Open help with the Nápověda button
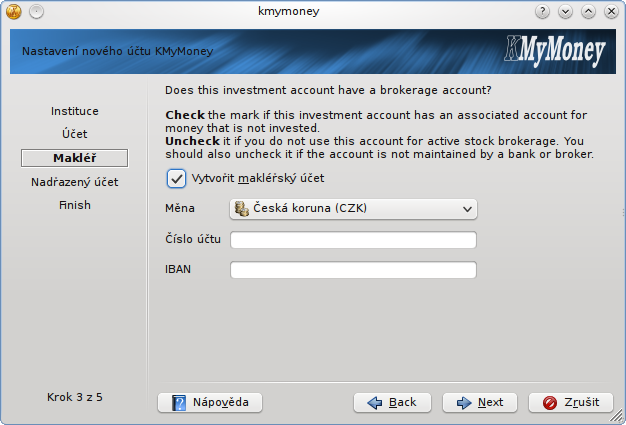This screenshot has height=425, width=626. (x=210, y=402)
